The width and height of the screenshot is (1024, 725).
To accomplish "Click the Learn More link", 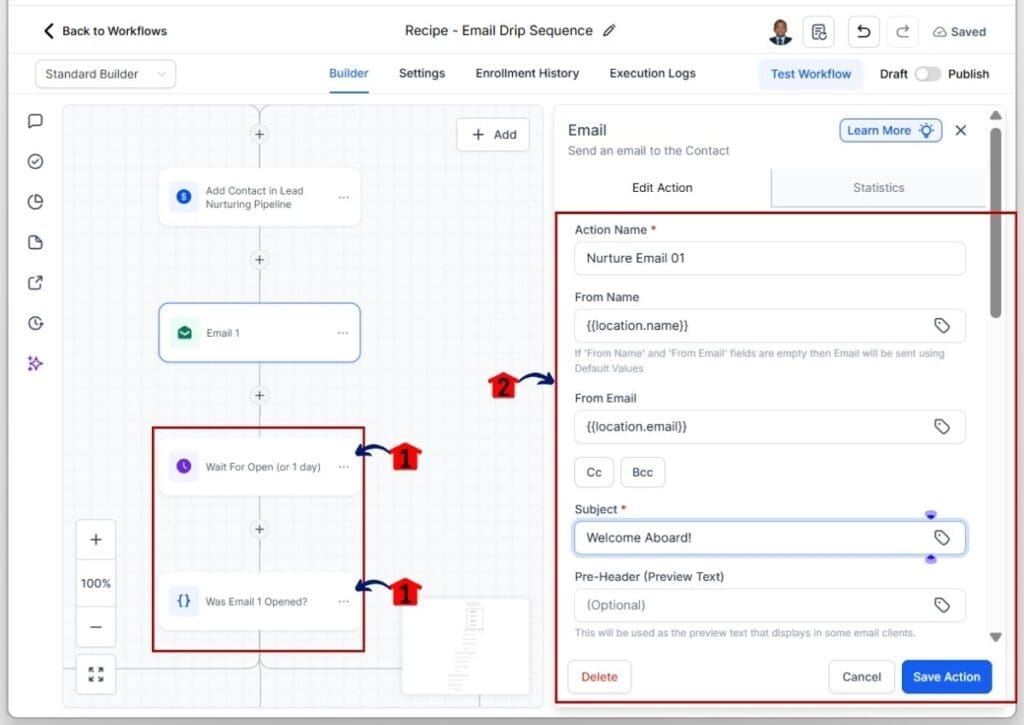I will 889,130.
